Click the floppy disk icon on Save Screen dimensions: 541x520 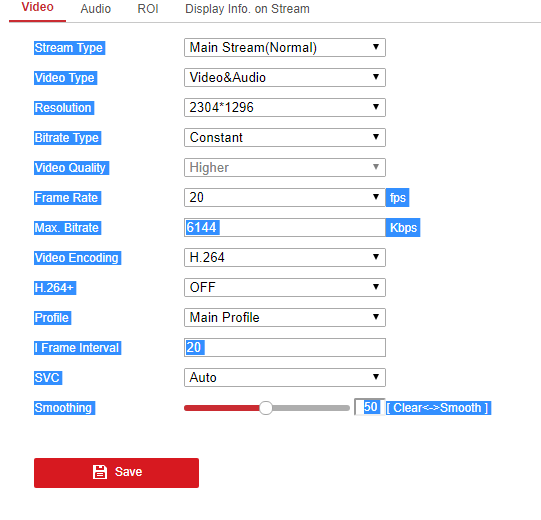[x=100, y=472]
